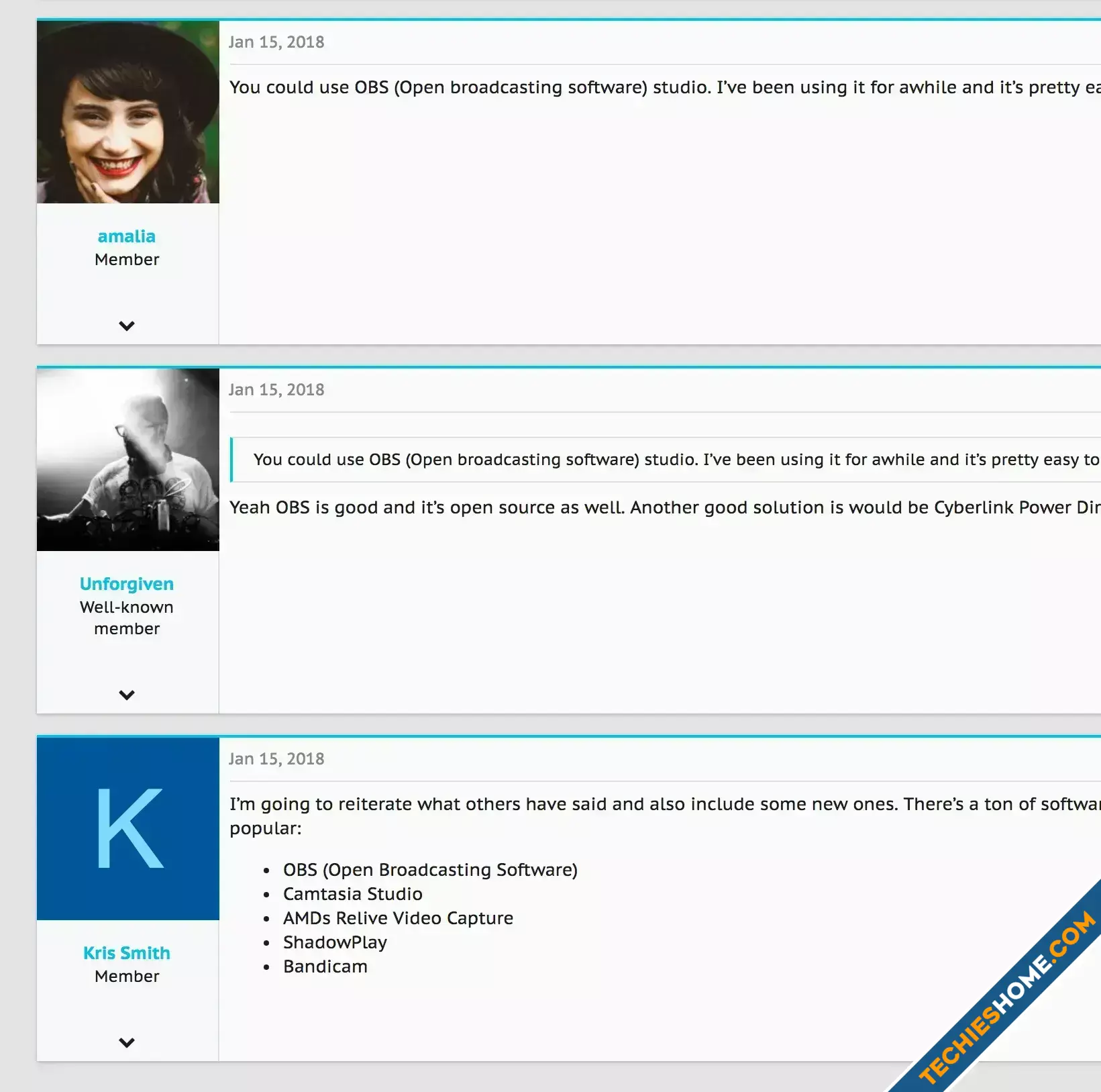Screen dimensions: 1101x1092
Task: Click the 'Bandicam' list item
Action: coord(325,966)
